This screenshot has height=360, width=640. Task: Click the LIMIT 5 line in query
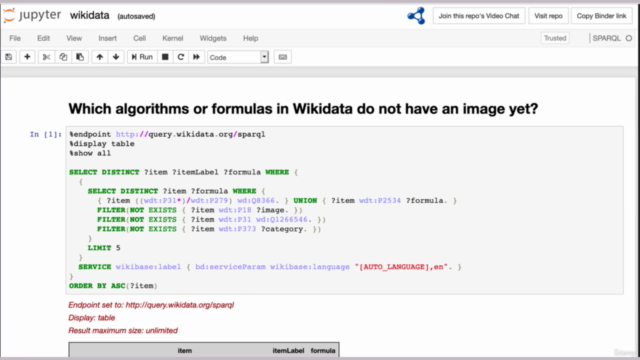104,248
